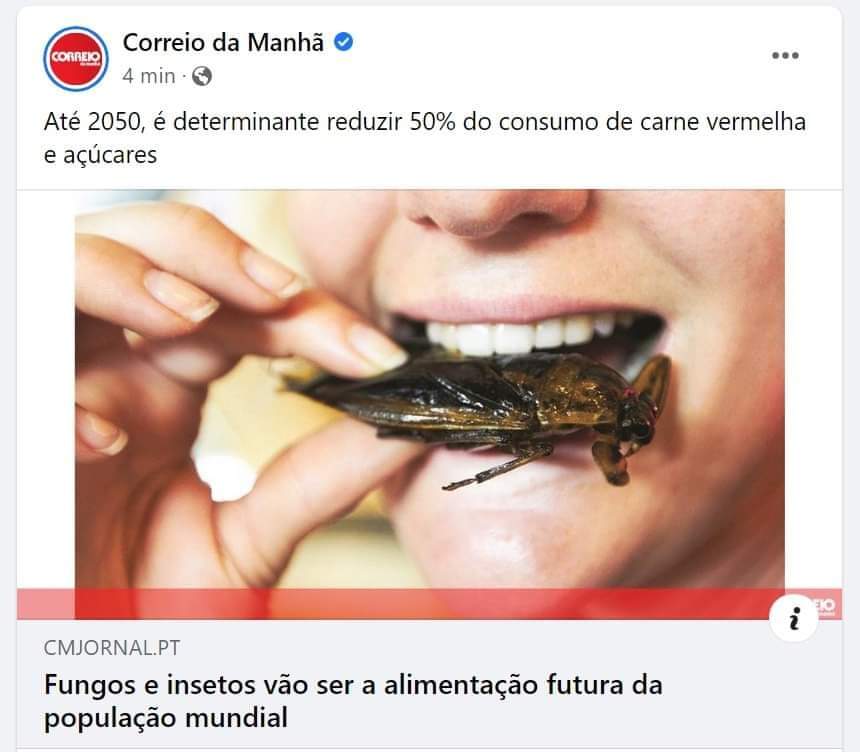Open the Correio da Manhã profile avatar
The image size is (860, 752).
pyautogui.click(x=76, y=58)
